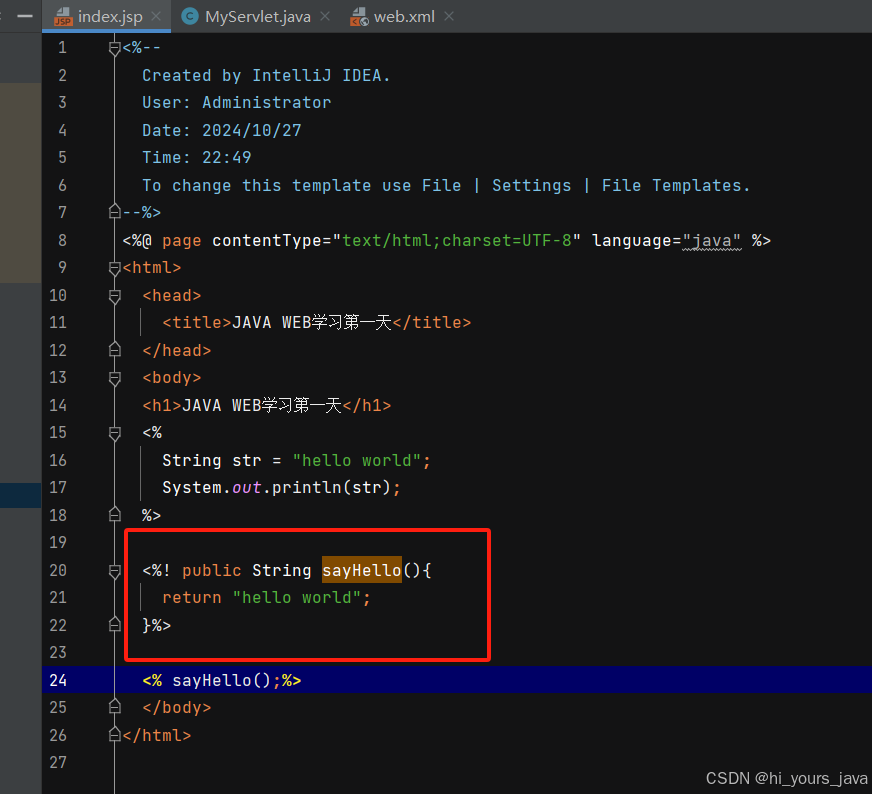The width and height of the screenshot is (872, 794).
Task: Click line number 16 in the gutter
Action: coord(58,460)
